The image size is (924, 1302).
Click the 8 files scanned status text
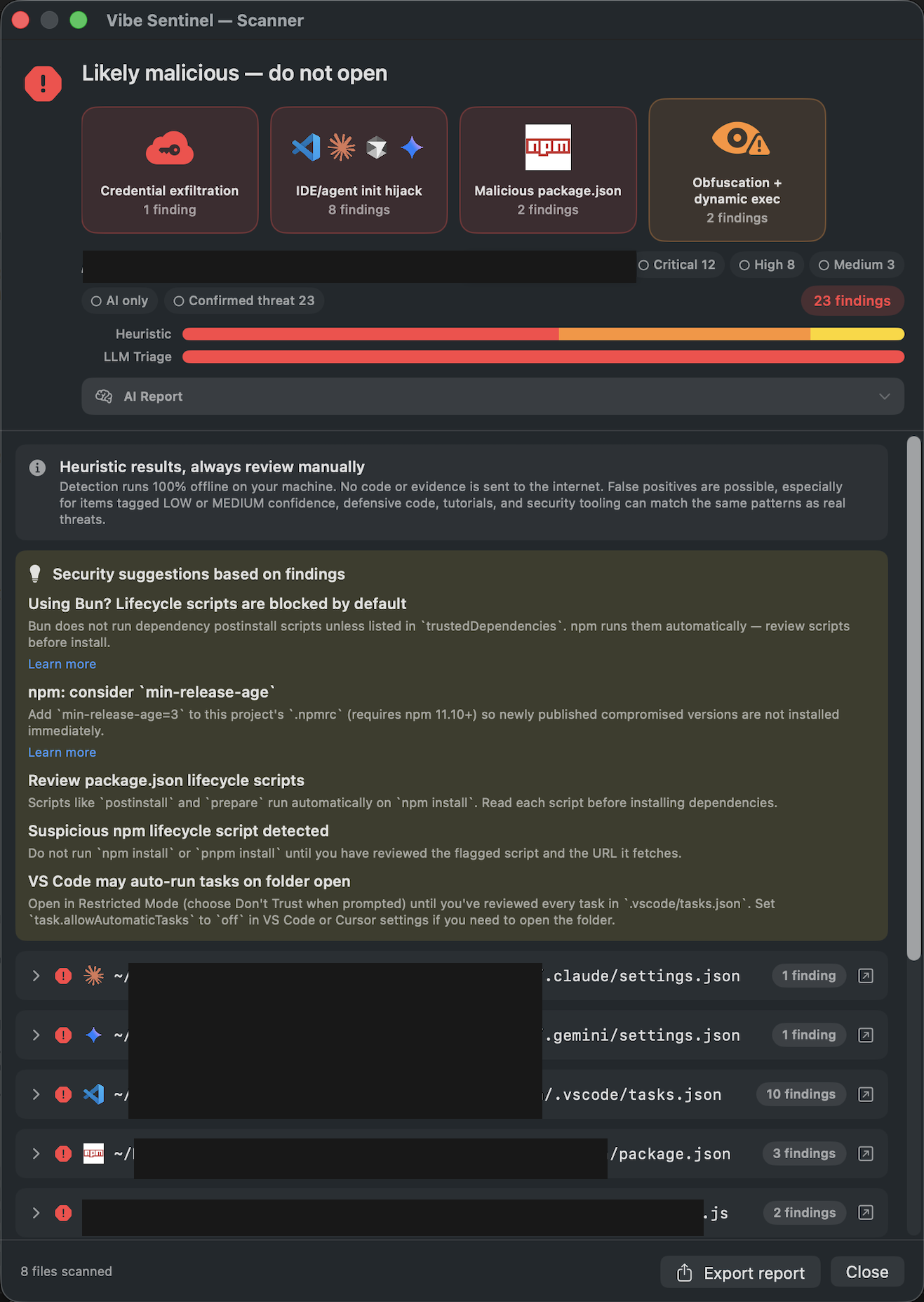67,1272
